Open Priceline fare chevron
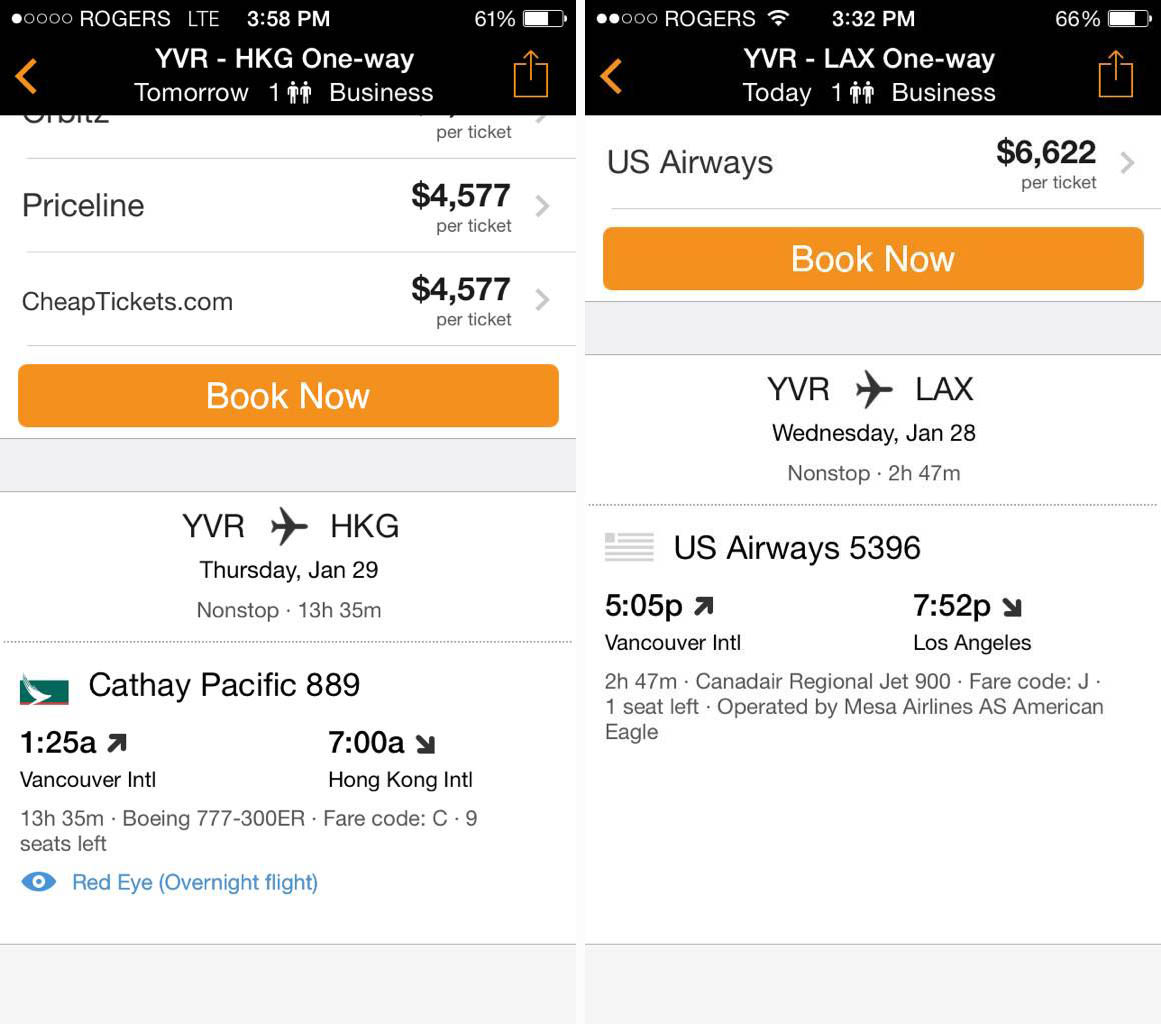Image resolution: width=1161 pixels, height=1024 pixels. pyautogui.click(x=543, y=206)
